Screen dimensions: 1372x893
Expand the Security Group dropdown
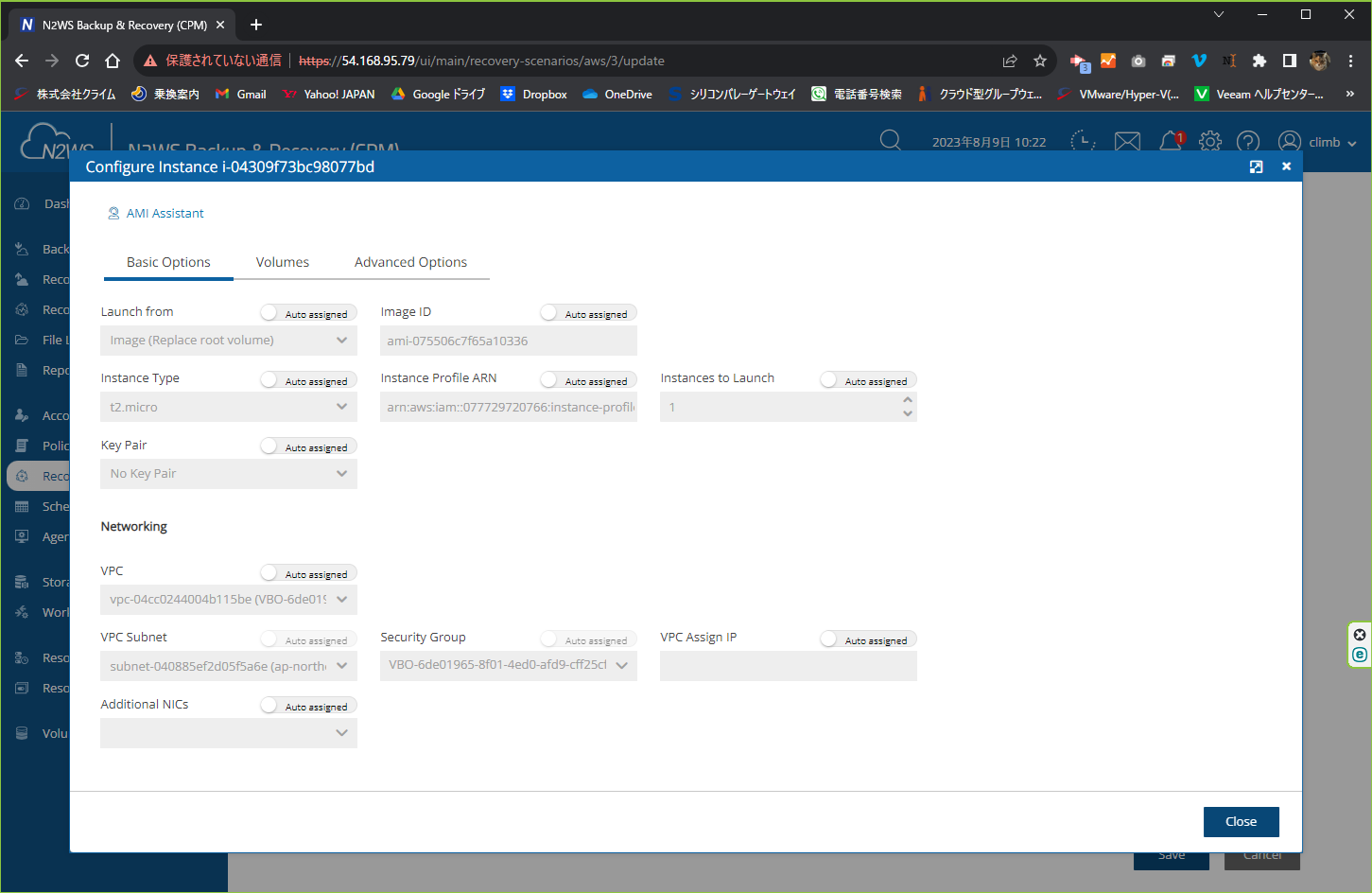pos(509,665)
